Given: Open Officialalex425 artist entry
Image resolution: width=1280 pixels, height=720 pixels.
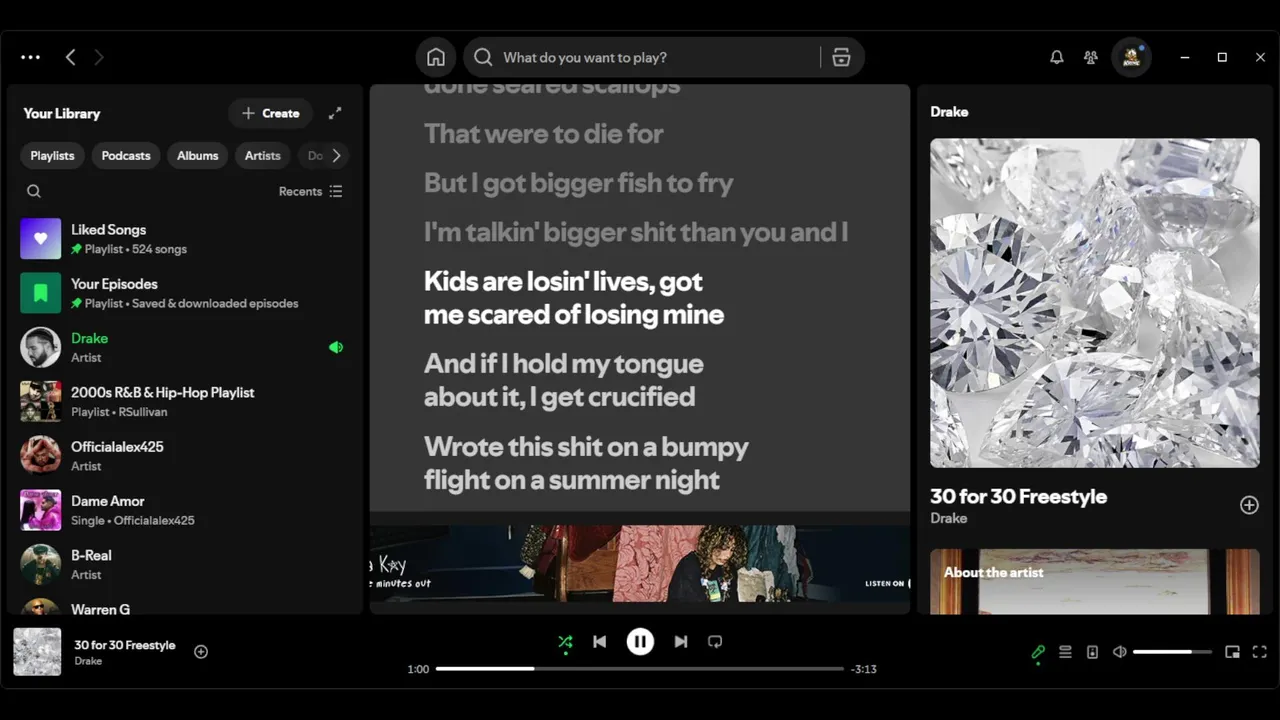Looking at the screenshot, I should [183, 455].
